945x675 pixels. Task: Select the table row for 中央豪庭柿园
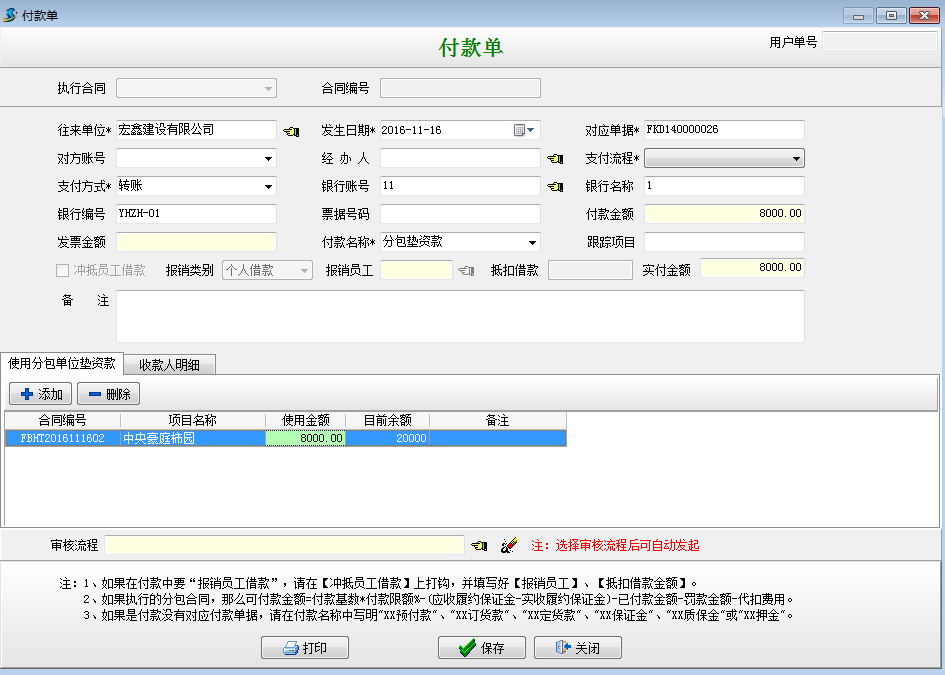coord(190,438)
